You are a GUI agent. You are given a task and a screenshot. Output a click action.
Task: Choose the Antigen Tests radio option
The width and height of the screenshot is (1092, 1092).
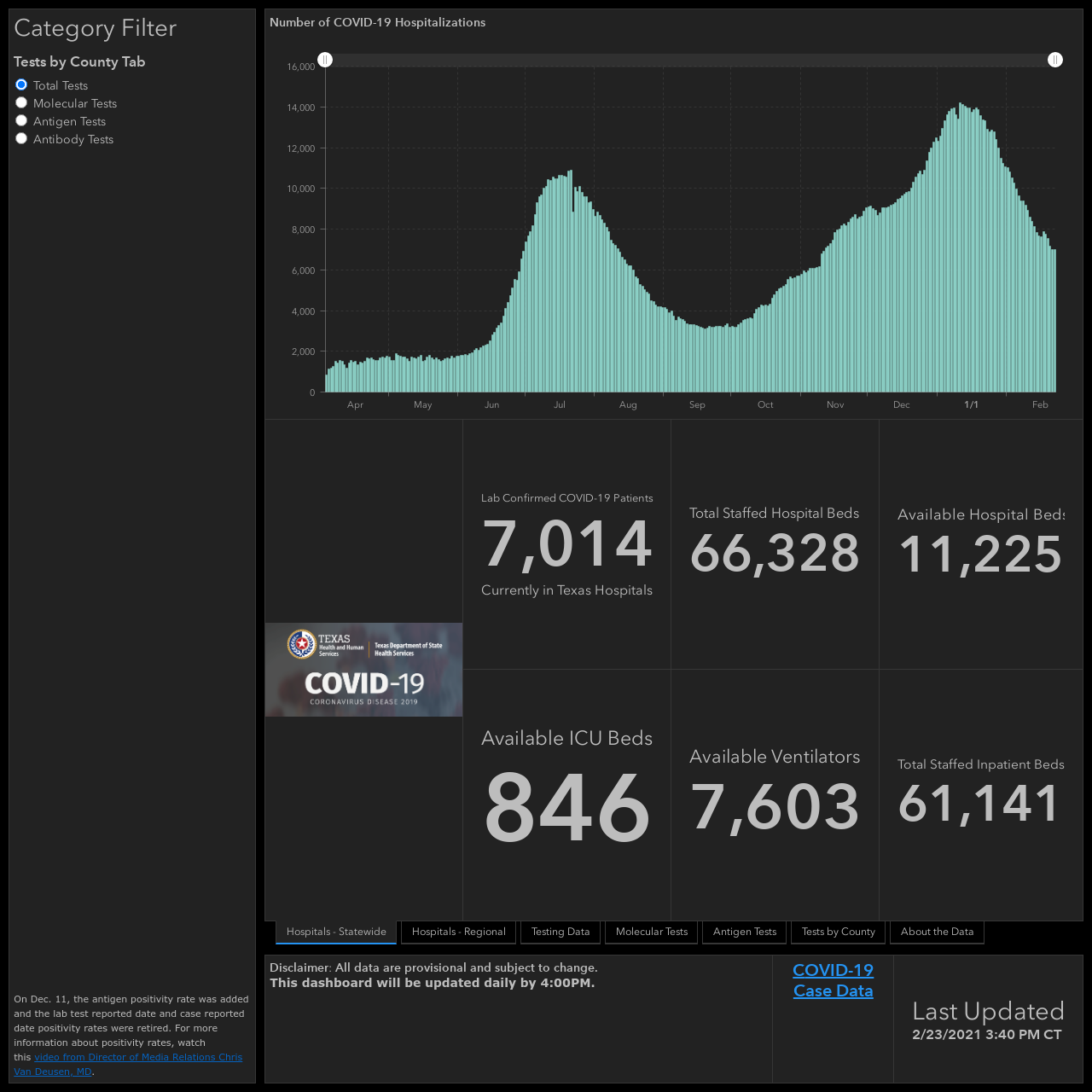(21, 120)
